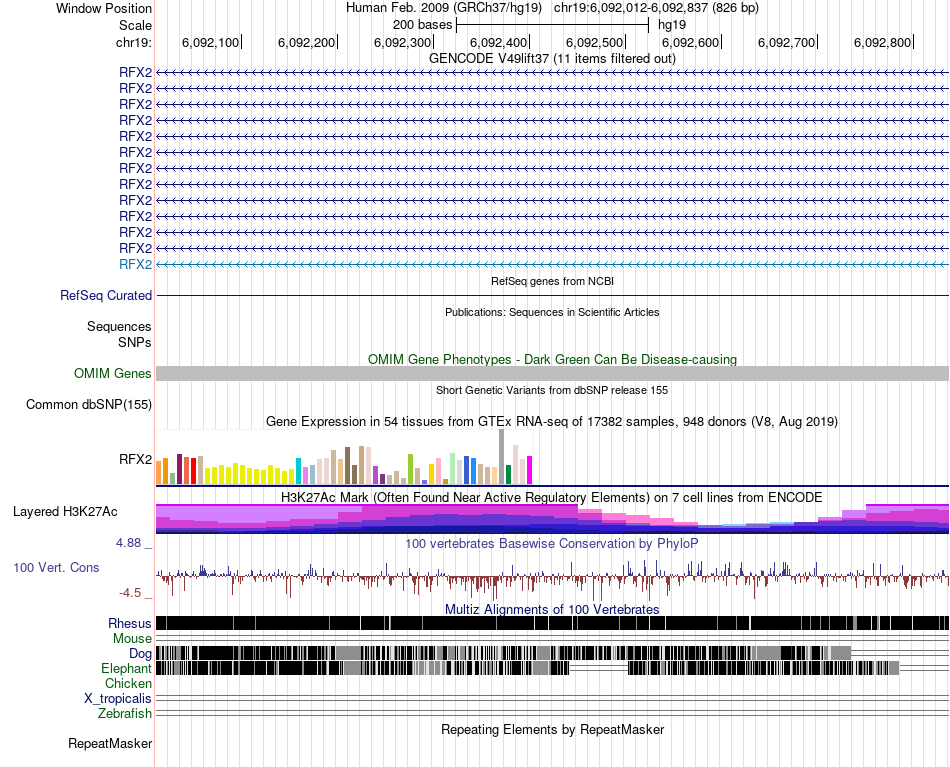Click the GENCODE V49lift37 track title

553,58
